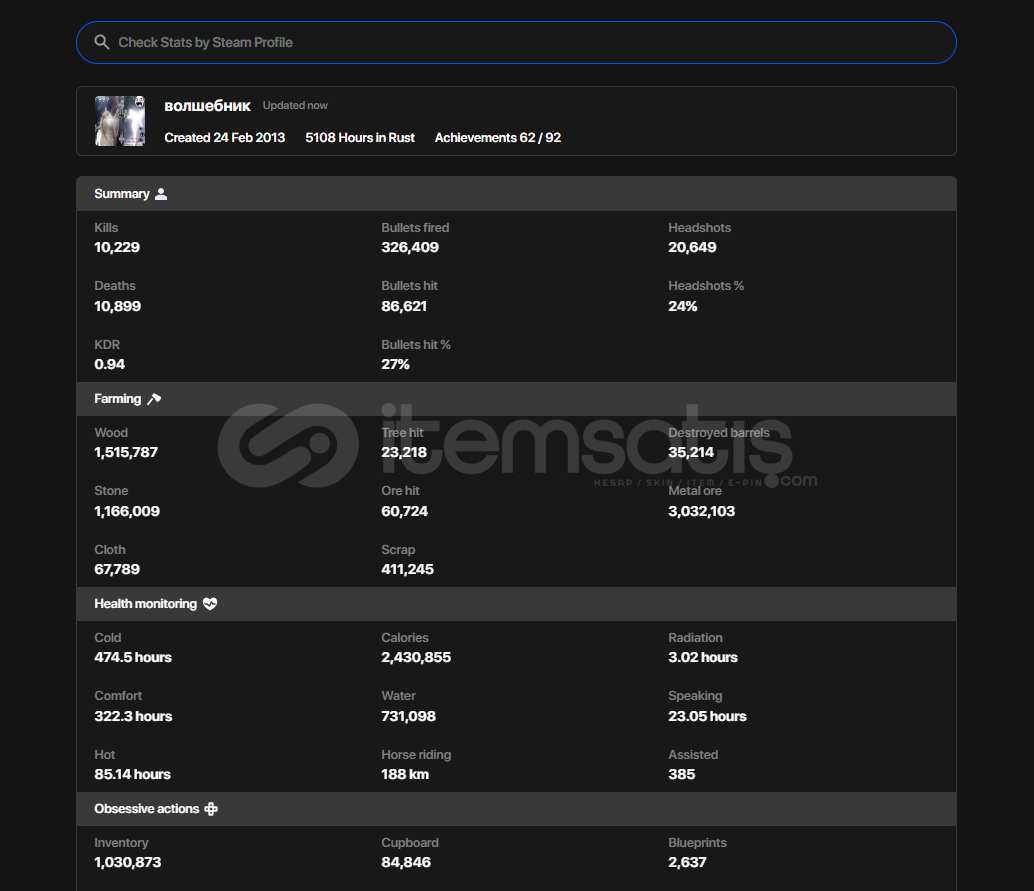The height and width of the screenshot is (891, 1034).
Task: Select Stone value 1,166,009
Action: [x=127, y=511]
